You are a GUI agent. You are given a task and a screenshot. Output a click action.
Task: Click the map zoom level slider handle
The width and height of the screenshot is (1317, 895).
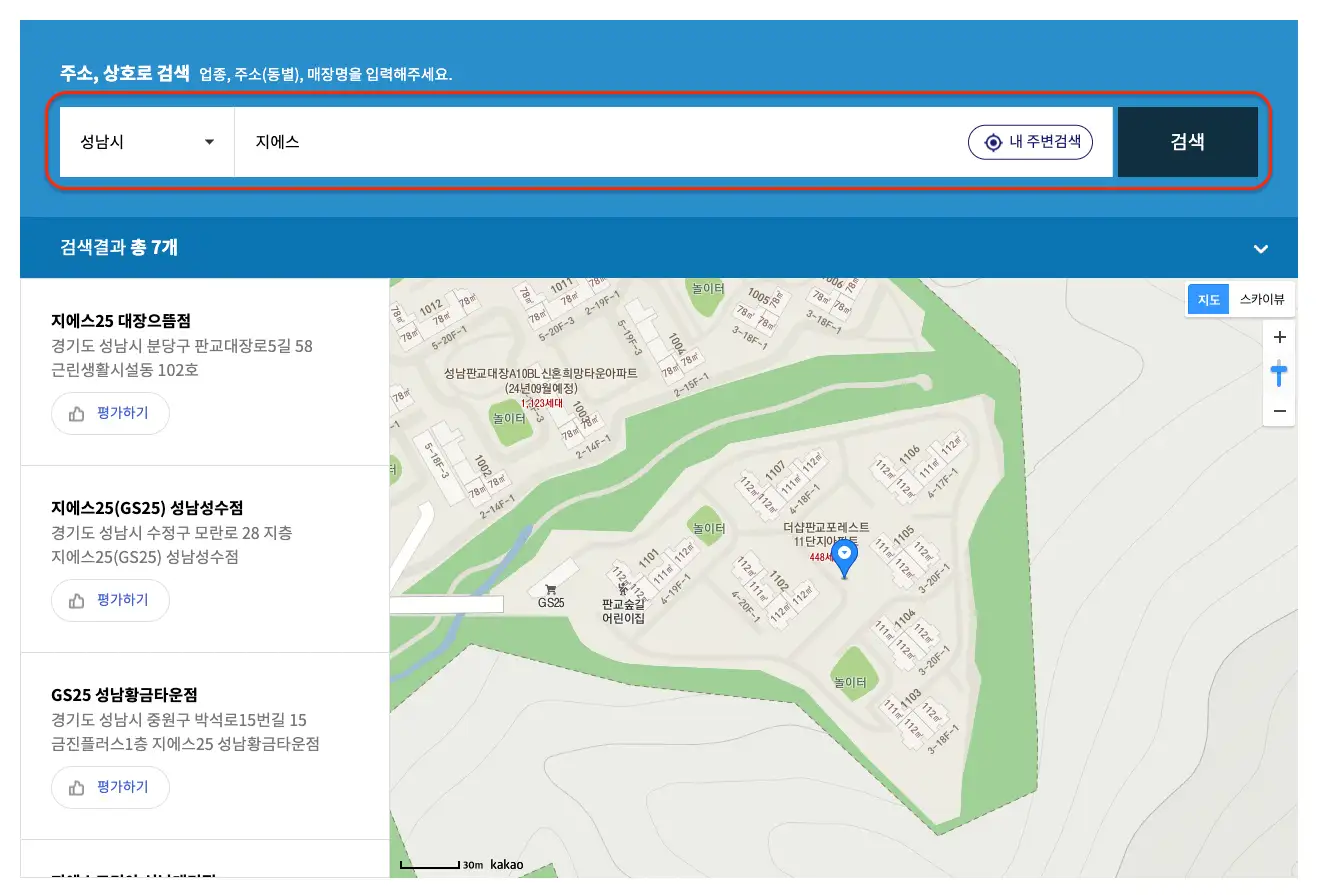pyautogui.click(x=1279, y=374)
